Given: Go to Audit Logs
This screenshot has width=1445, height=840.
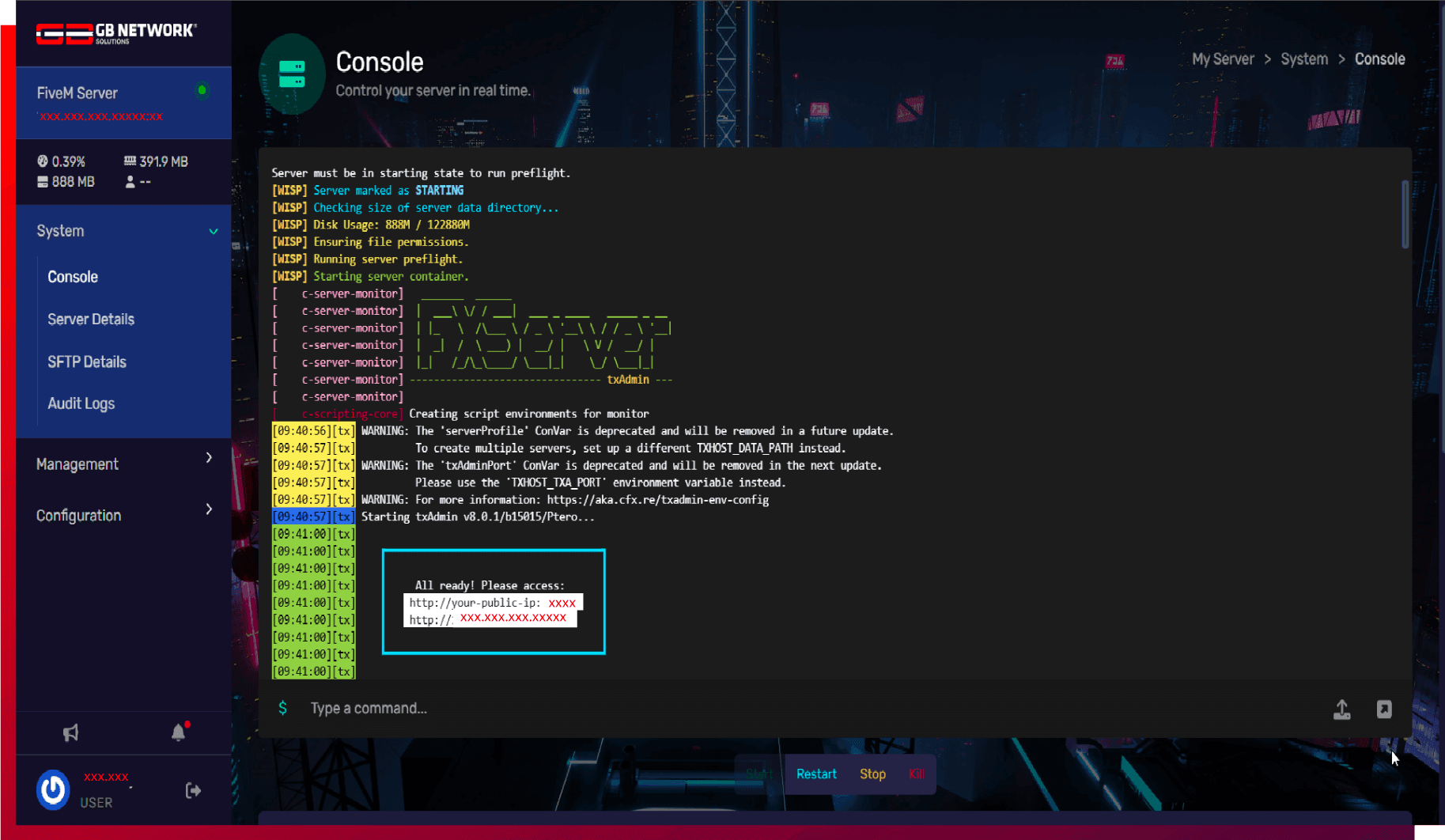Looking at the screenshot, I should 81,404.
